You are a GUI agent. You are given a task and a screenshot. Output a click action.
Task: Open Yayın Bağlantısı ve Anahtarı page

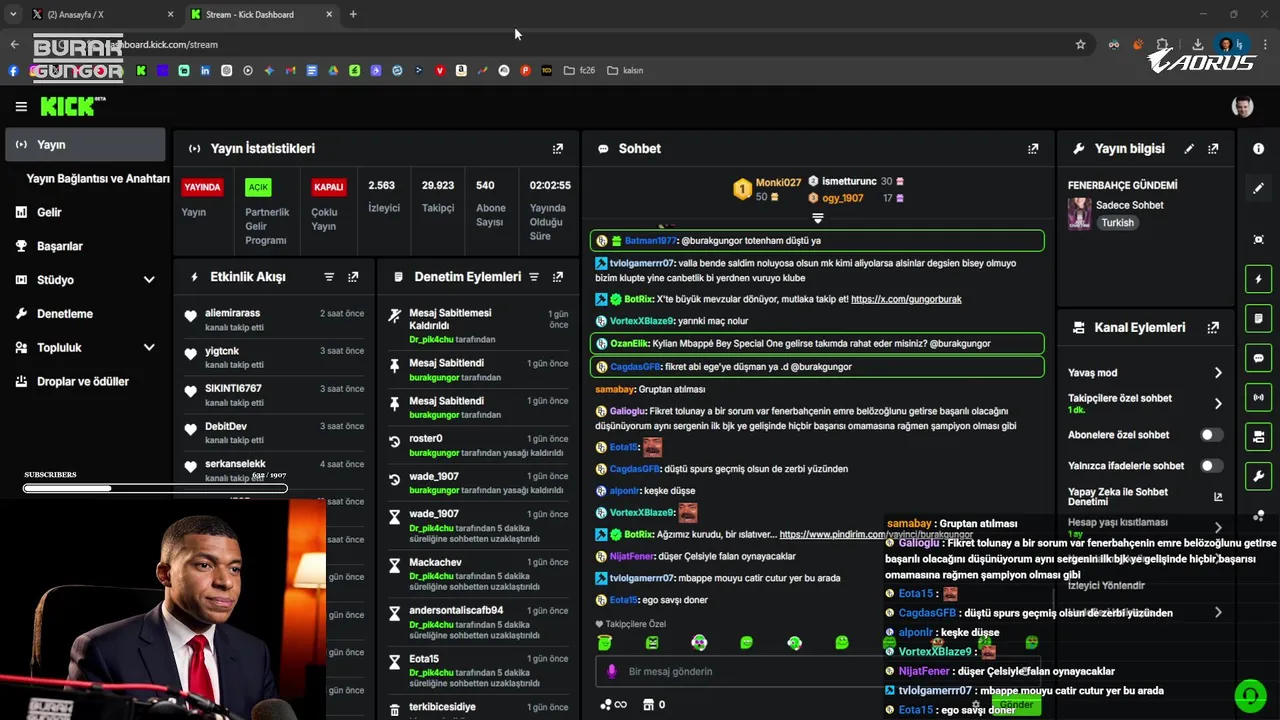coord(98,179)
